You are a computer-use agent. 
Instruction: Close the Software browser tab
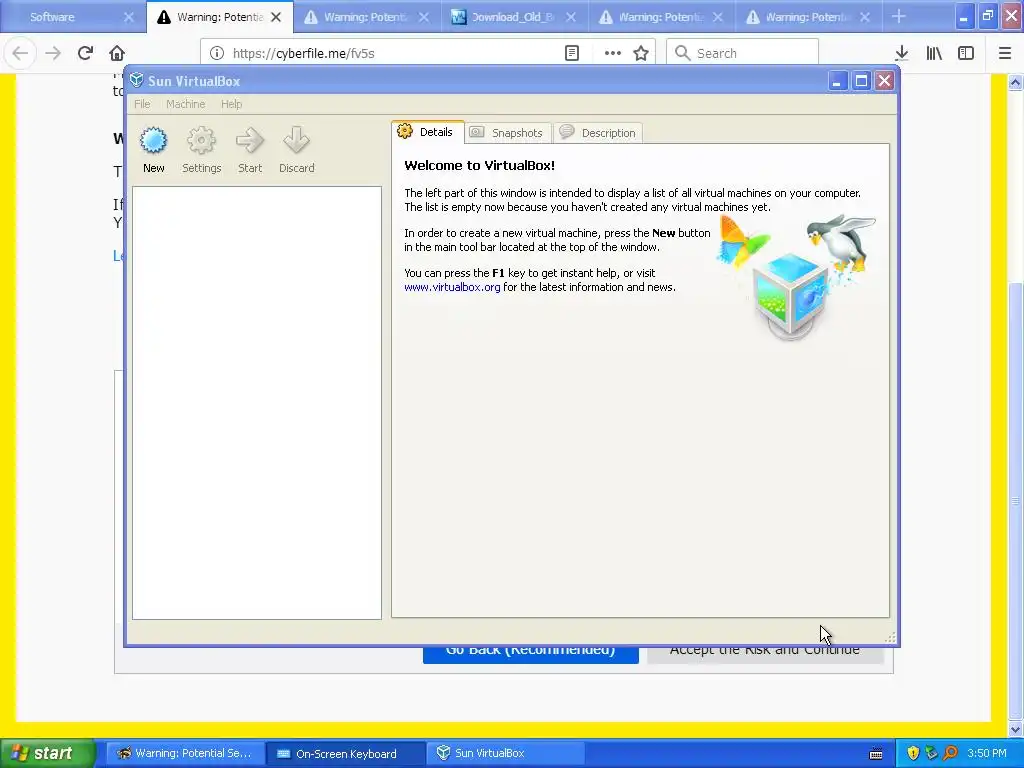tap(129, 17)
